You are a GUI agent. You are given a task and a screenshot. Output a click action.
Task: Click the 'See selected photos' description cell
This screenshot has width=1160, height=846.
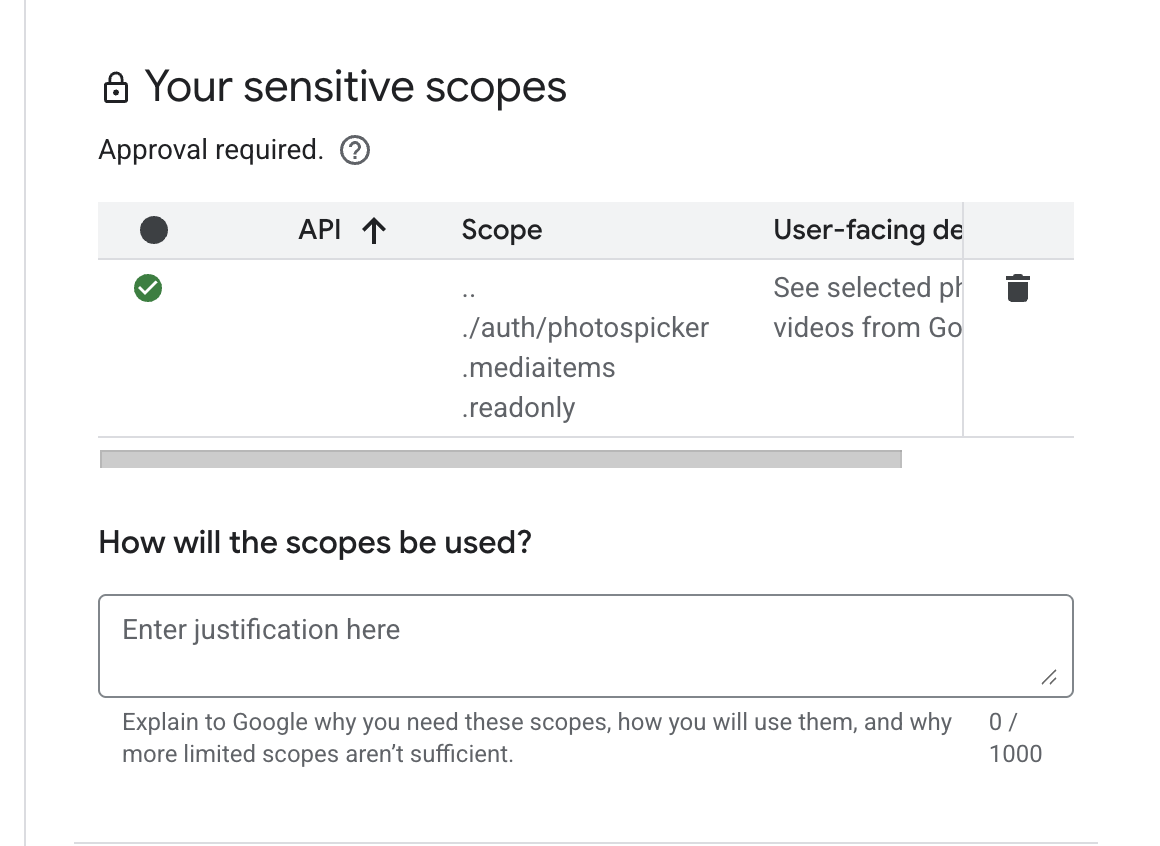[x=866, y=308]
